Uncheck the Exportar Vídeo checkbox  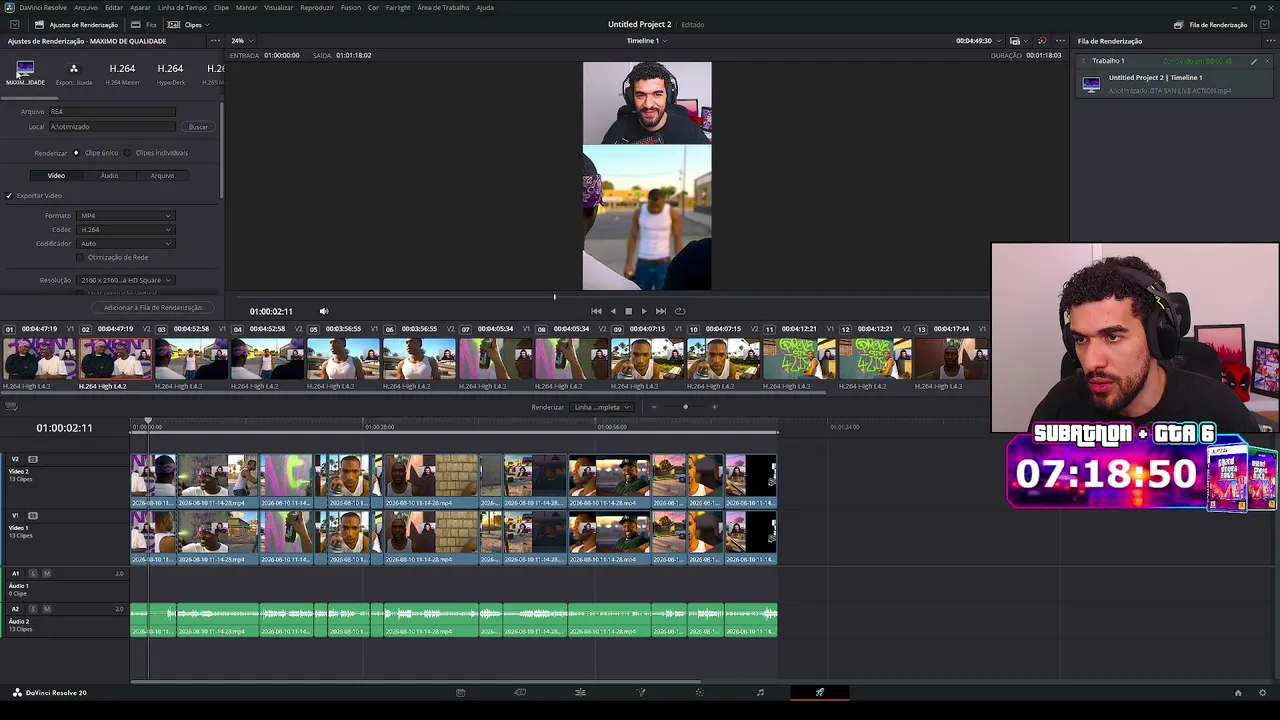click(x=9, y=196)
